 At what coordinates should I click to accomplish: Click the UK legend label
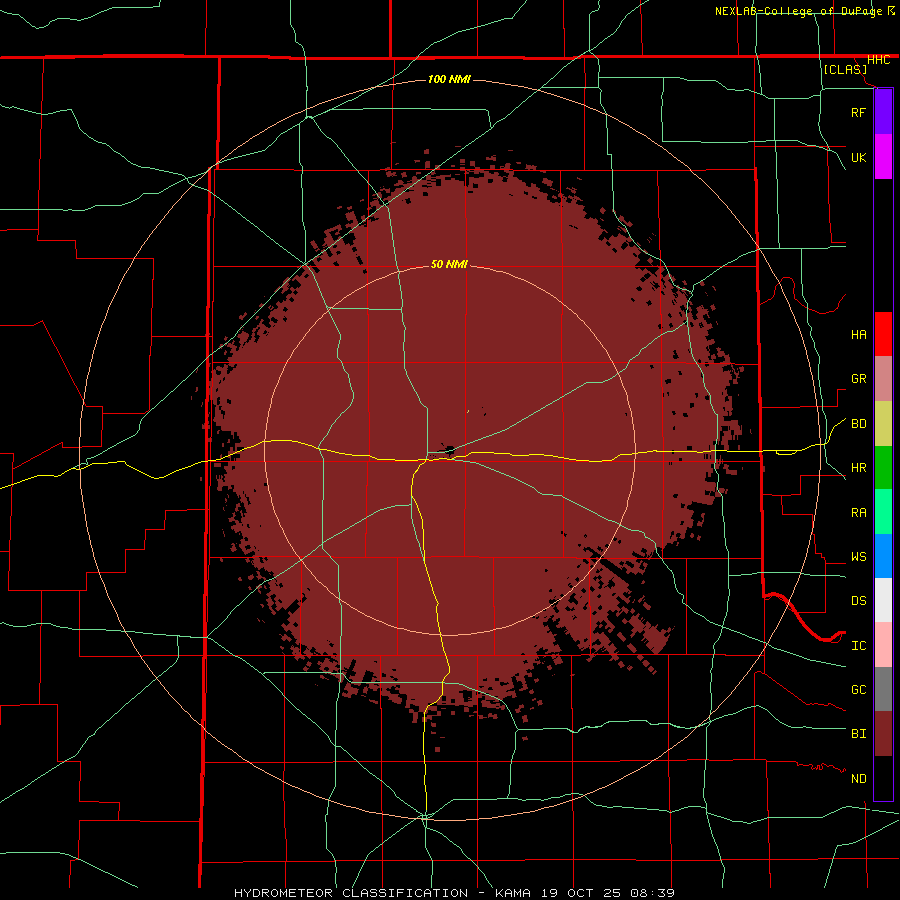click(x=858, y=157)
